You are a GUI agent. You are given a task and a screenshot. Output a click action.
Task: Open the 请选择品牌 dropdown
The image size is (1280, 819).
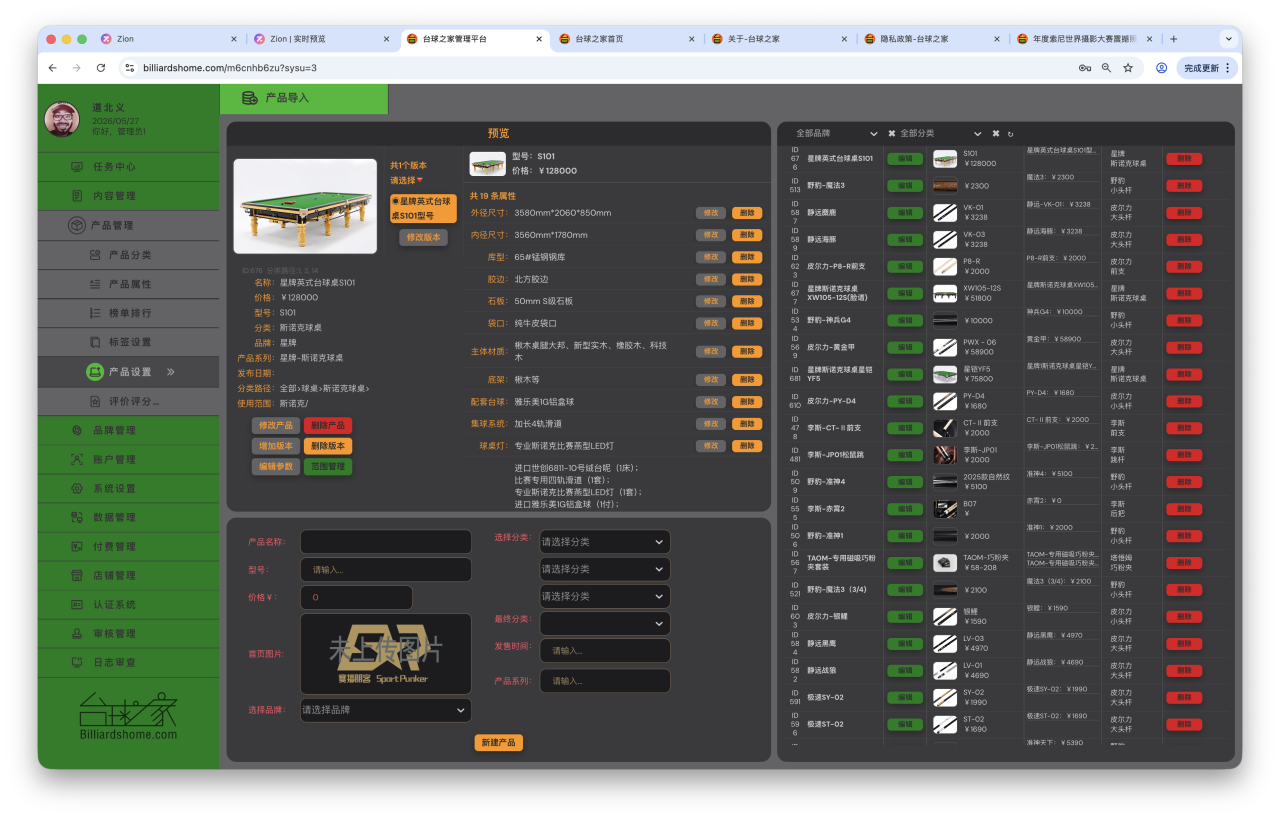[385, 710]
